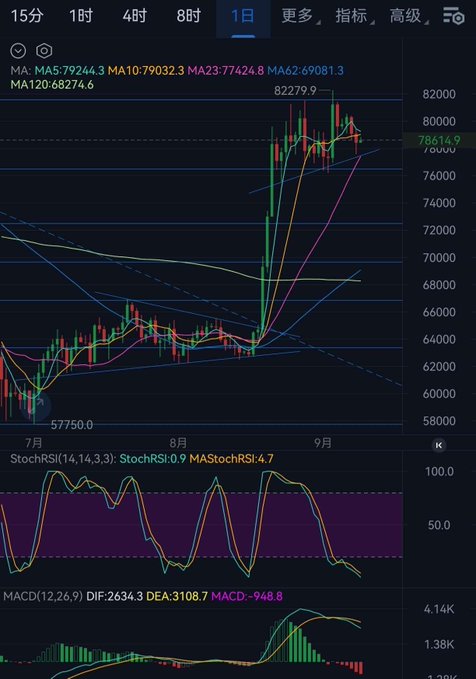Screen dimensions: 476x679
Task: Click the MA5:79244.3 label
Action: (x=69, y=71)
